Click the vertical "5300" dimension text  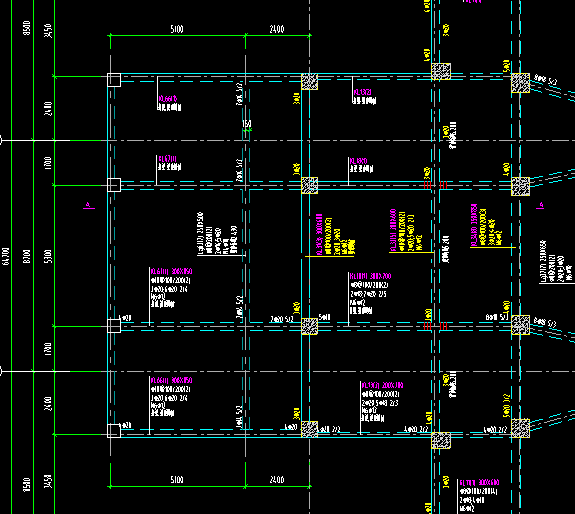48,256
